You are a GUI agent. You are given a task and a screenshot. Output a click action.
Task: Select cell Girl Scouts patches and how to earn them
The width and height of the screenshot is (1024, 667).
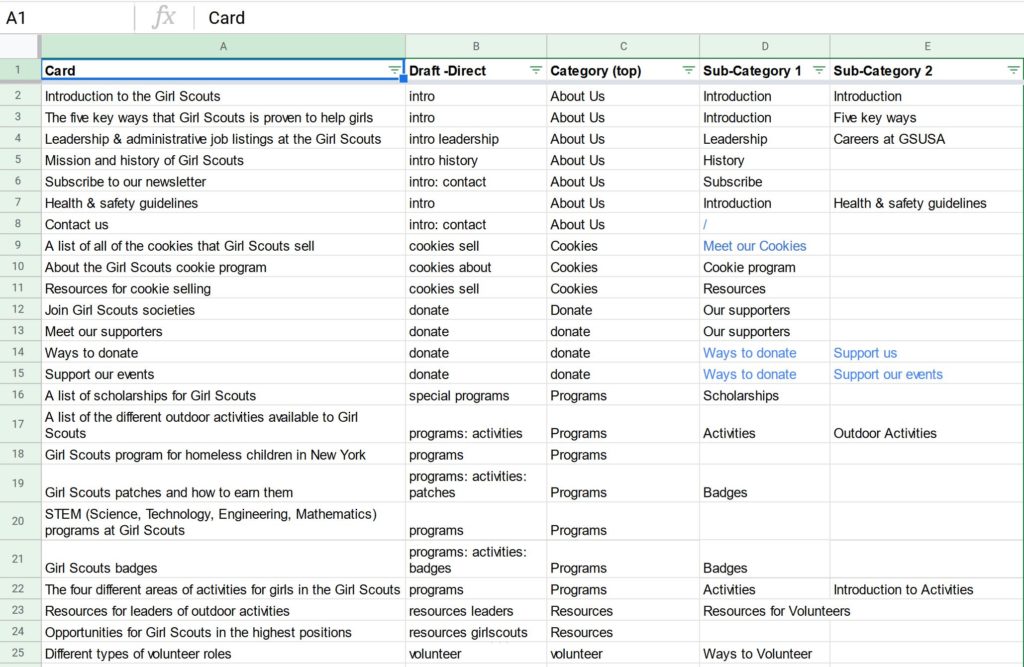click(223, 483)
